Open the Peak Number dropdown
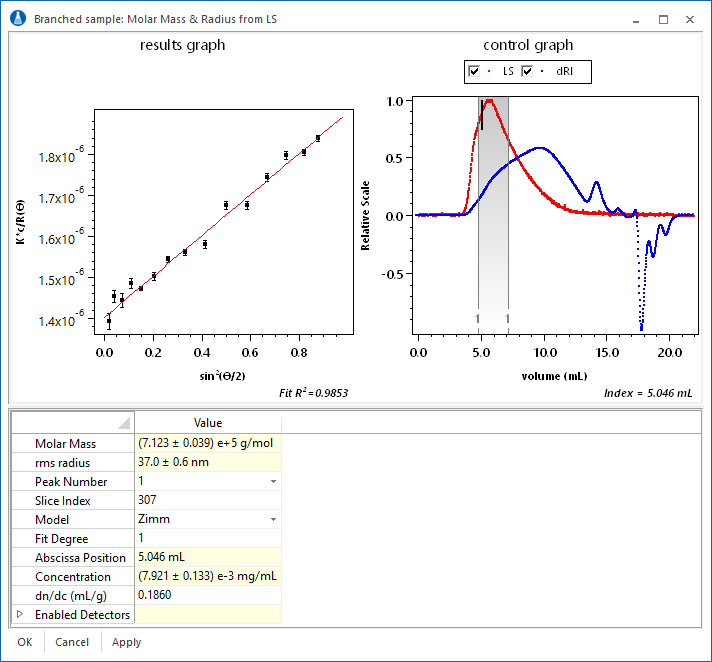Screen dimensions: 712x662 point(273,482)
